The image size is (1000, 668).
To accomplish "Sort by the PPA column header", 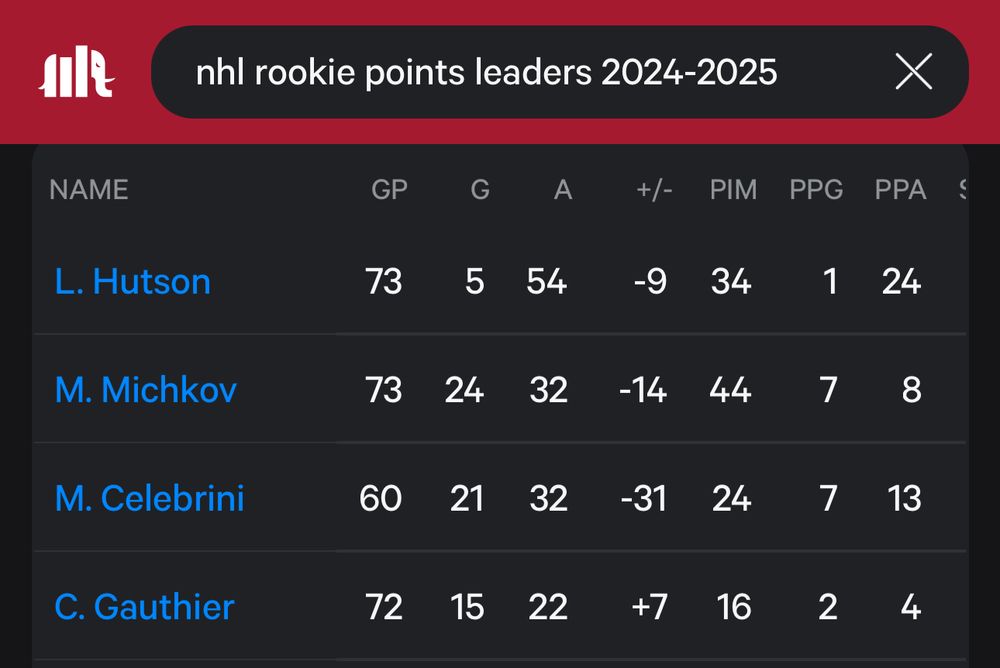I will pyautogui.click(x=901, y=189).
